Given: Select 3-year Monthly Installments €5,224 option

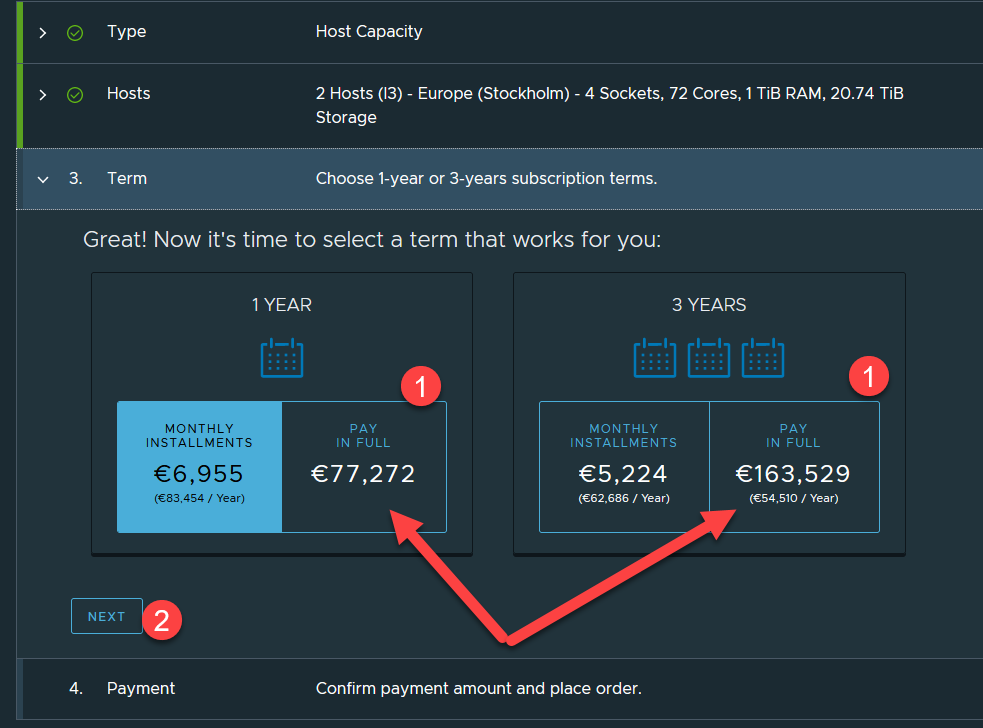Looking at the screenshot, I should 623,467.
